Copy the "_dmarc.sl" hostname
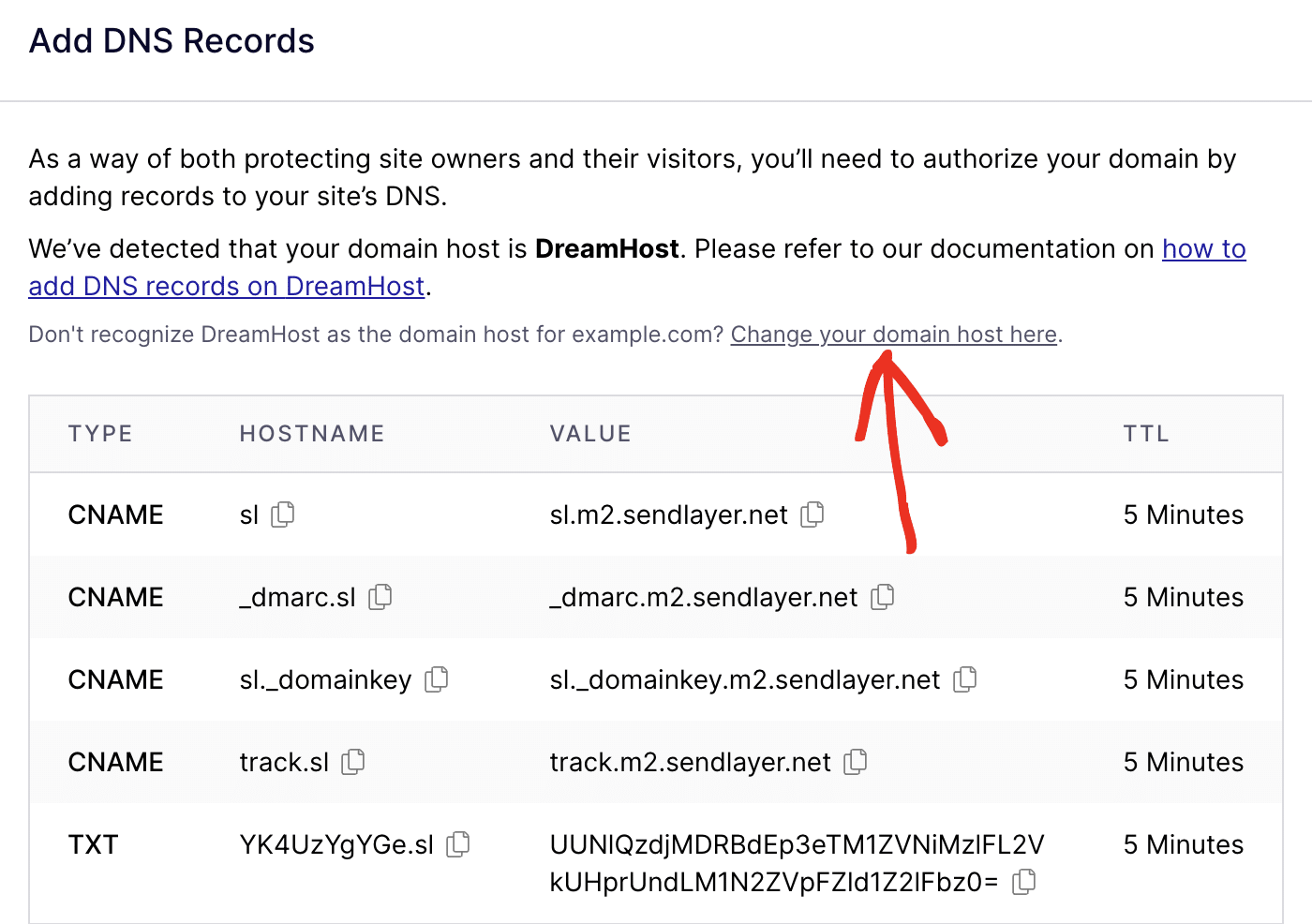1312x924 pixels. (380, 597)
